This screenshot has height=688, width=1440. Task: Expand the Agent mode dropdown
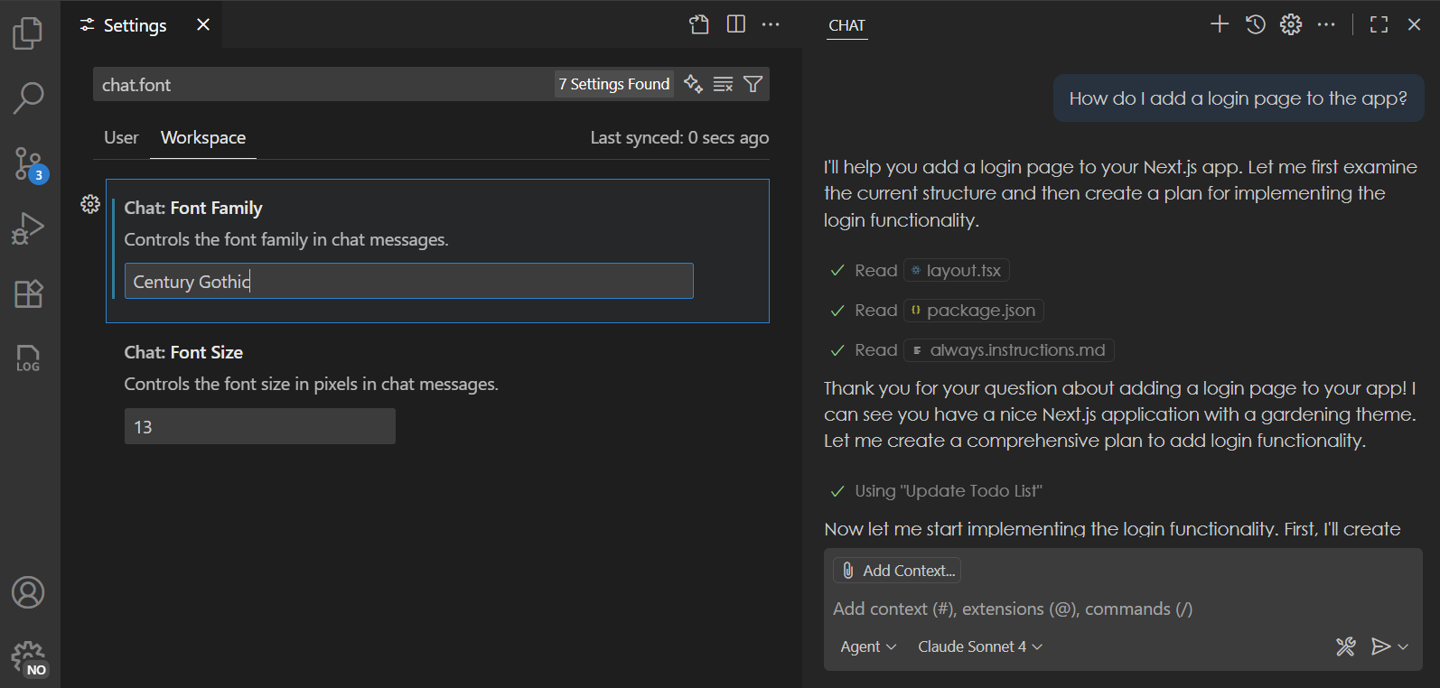tap(867, 646)
